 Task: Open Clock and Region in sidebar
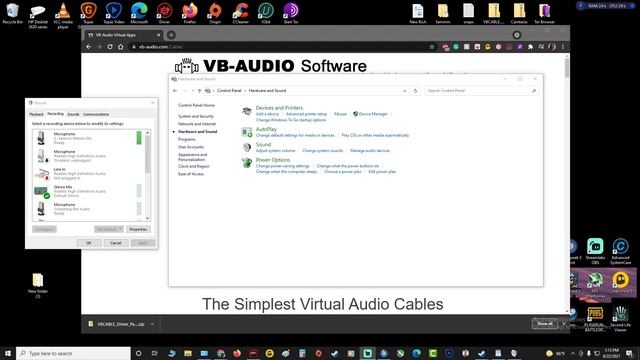[x=193, y=166]
